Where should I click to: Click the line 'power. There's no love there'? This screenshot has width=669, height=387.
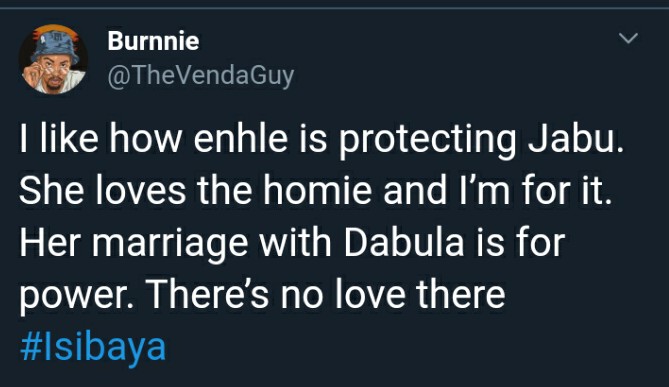(262, 295)
